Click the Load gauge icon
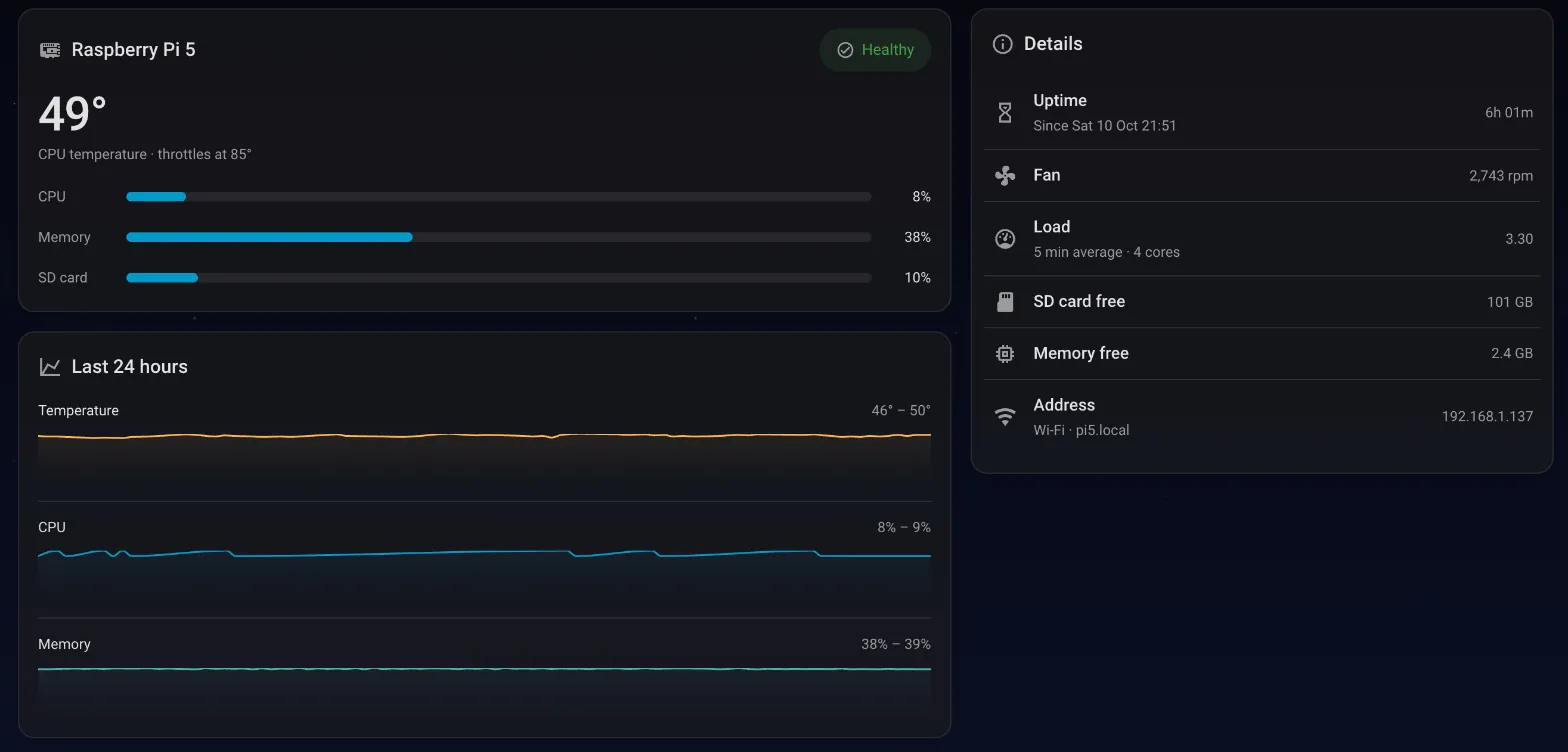Screen dimensions: 1568x752 1005,239
